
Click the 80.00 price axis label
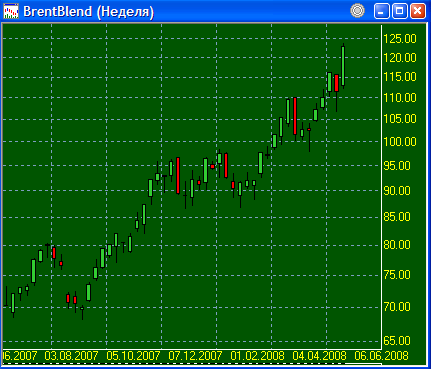[x=397, y=245]
